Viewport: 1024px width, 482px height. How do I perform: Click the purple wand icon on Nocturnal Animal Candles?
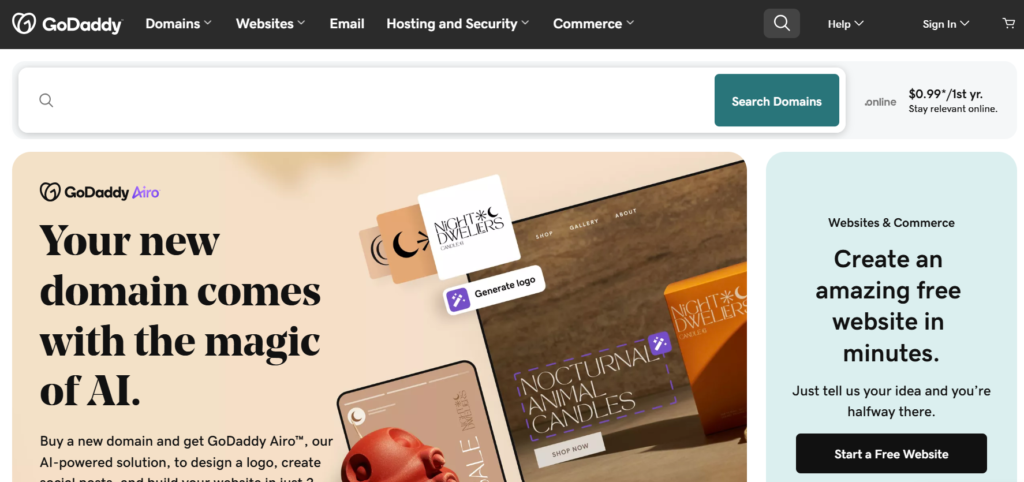click(x=660, y=343)
